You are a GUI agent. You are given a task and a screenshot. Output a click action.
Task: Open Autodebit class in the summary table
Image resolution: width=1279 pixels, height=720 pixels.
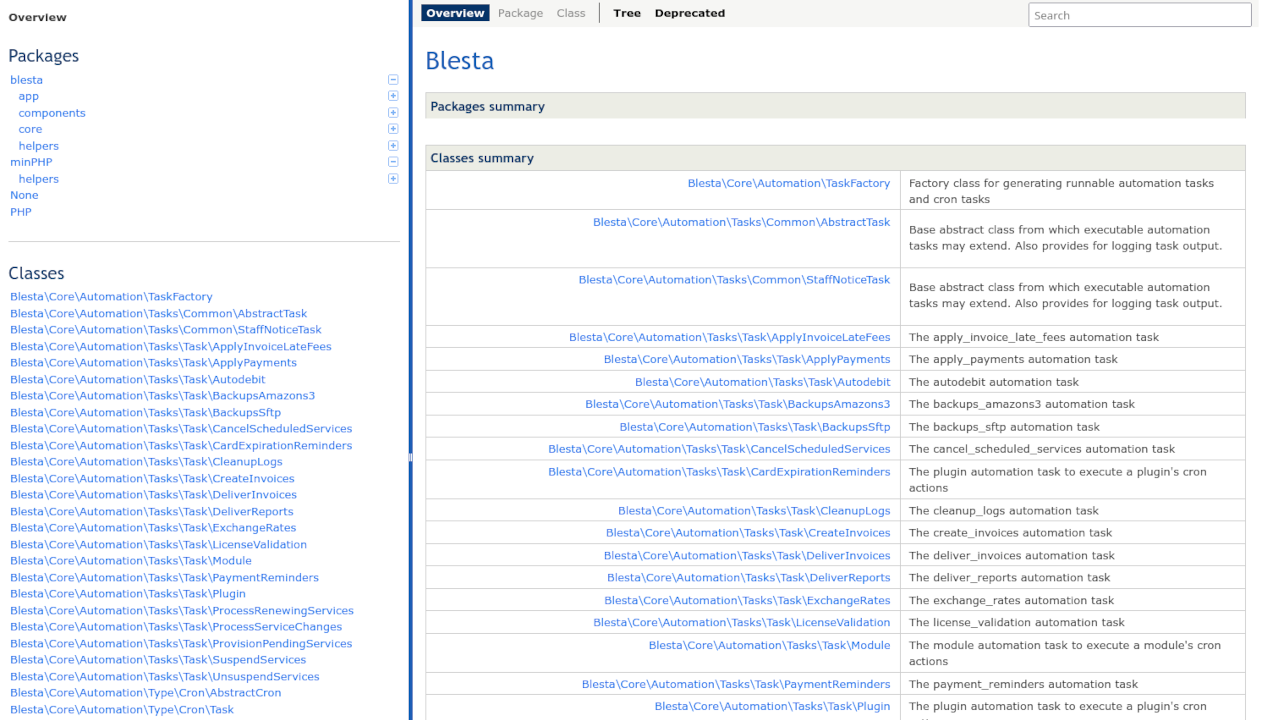(762, 382)
